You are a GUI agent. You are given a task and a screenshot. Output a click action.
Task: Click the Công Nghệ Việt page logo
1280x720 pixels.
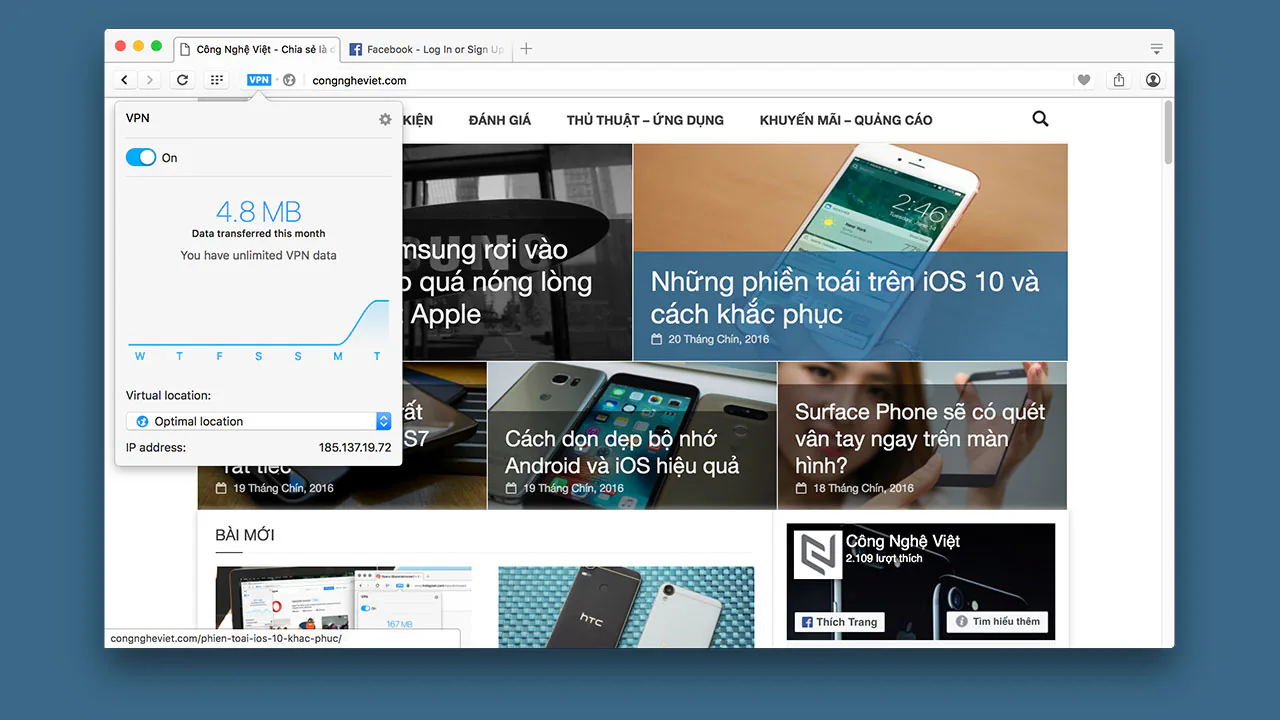pyautogui.click(x=817, y=555)
